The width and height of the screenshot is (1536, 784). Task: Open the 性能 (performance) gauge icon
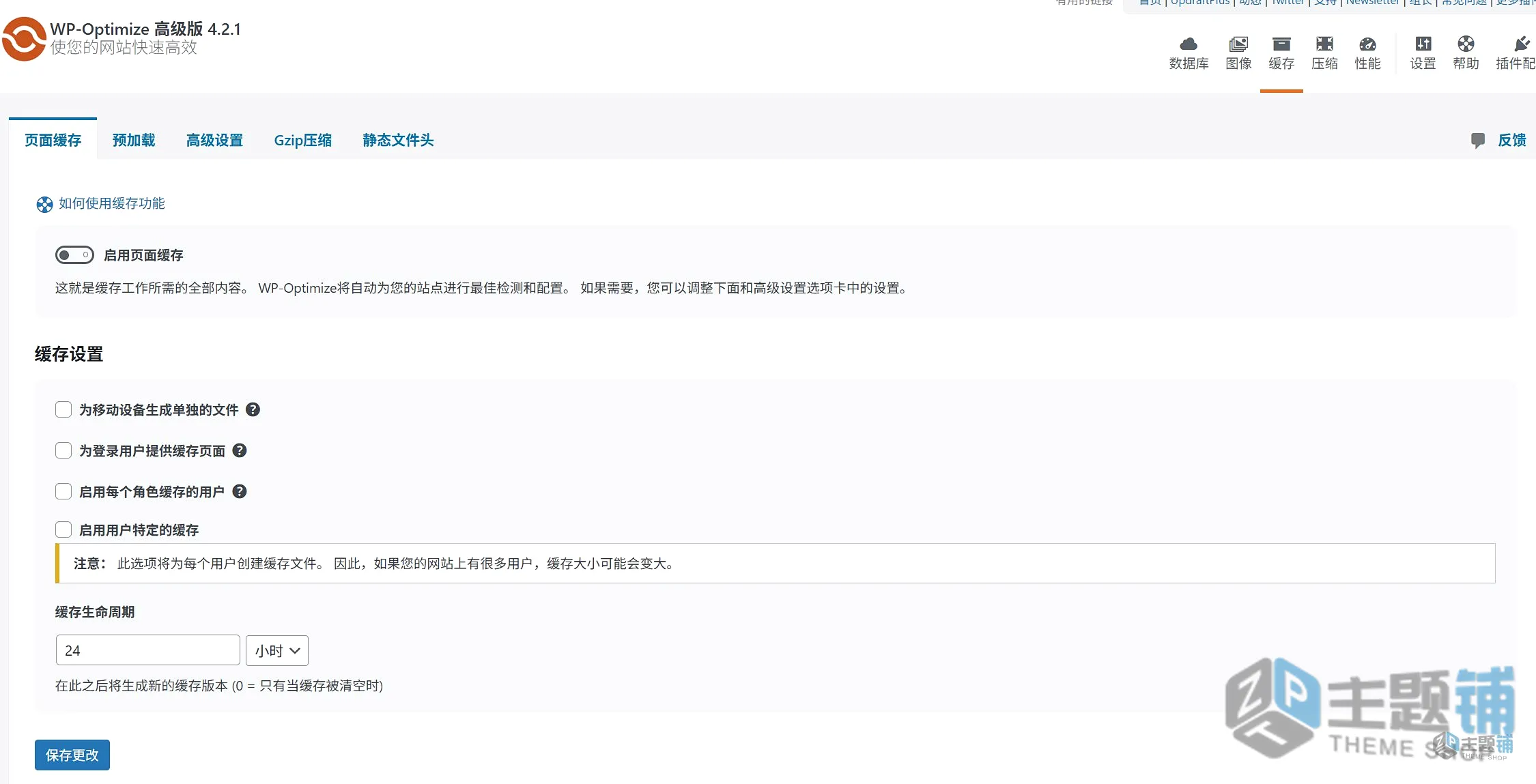pos(1367,44)
